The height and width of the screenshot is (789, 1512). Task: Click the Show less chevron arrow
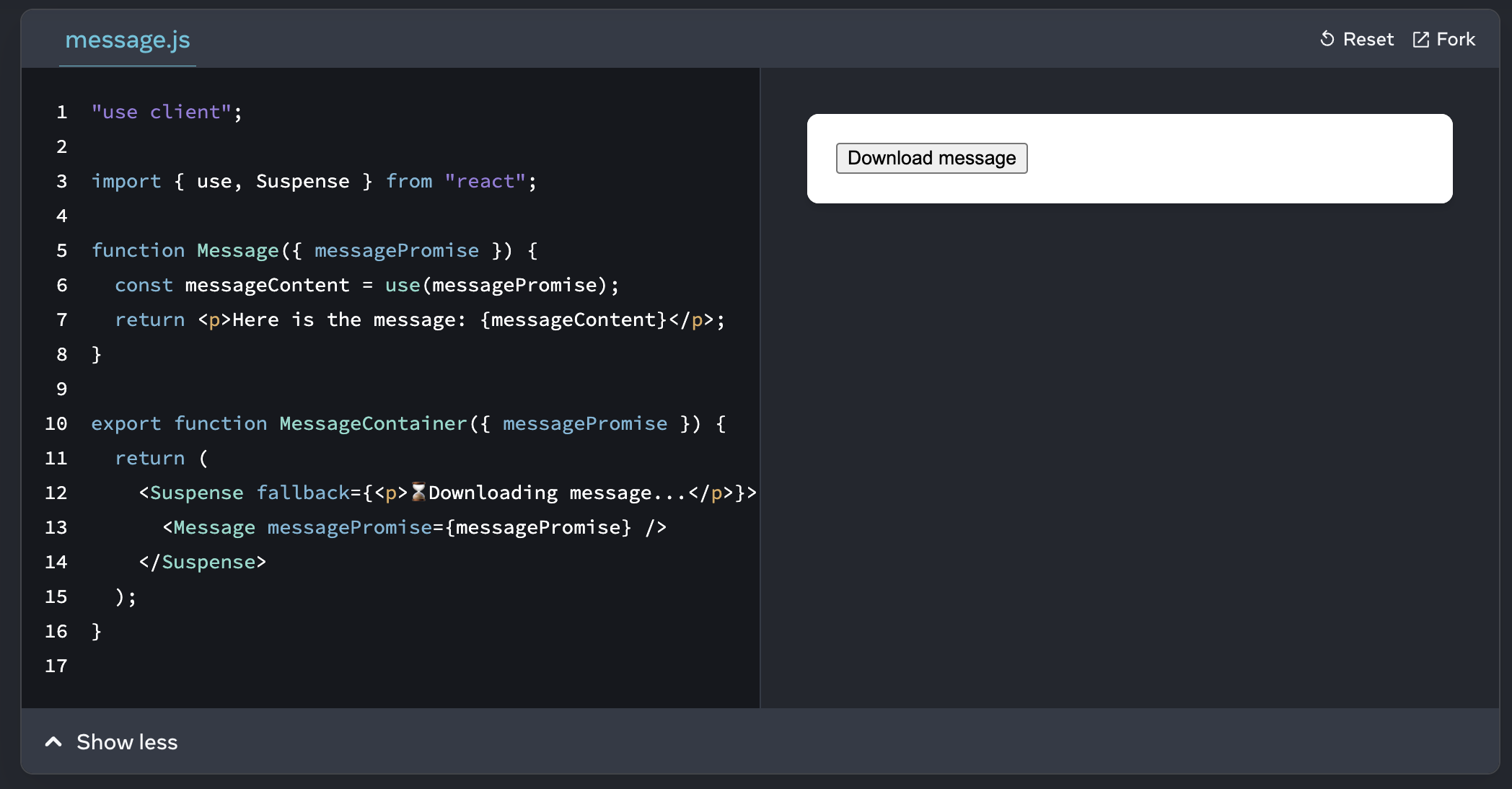click(53, 741)
